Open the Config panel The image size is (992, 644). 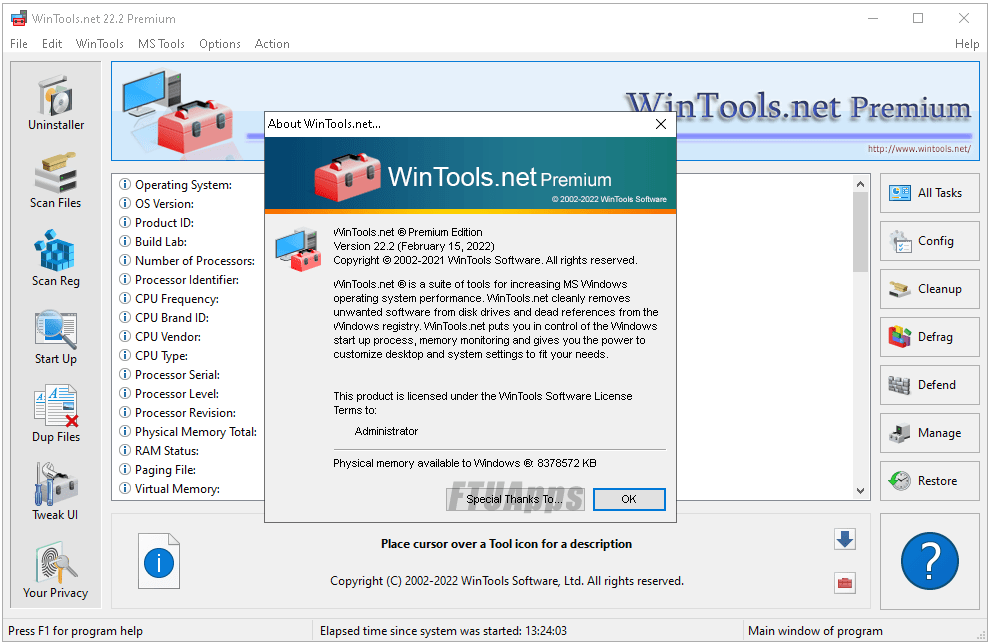tap(929, 241)
